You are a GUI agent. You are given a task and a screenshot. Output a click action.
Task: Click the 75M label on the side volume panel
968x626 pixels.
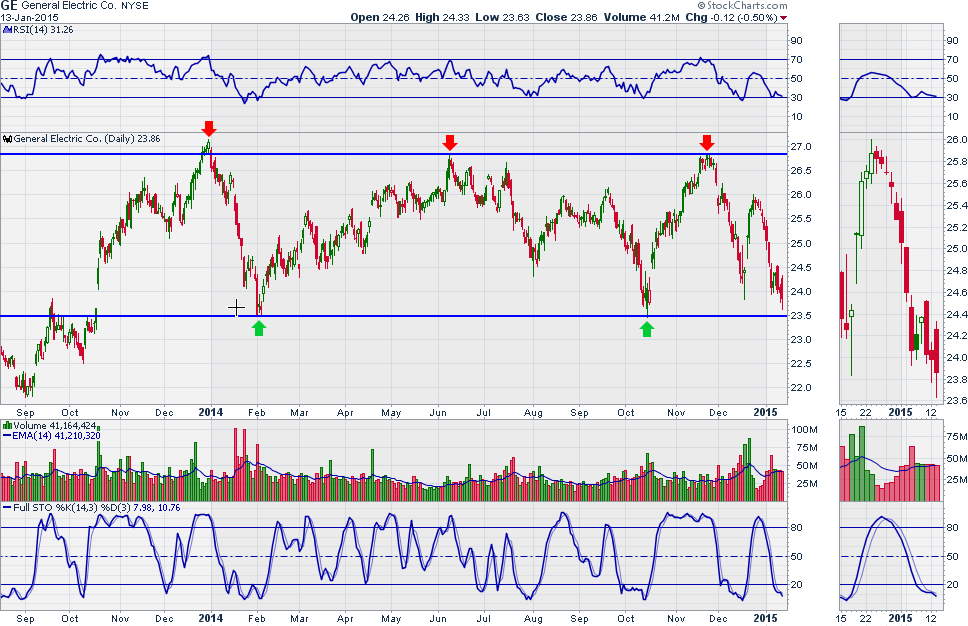[957, 437]
